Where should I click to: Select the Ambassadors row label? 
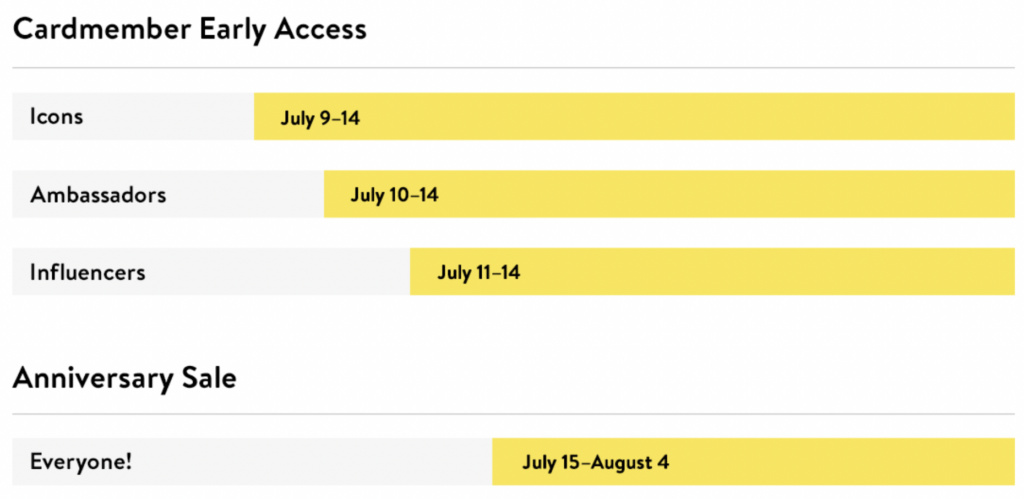tap(98, 194)
